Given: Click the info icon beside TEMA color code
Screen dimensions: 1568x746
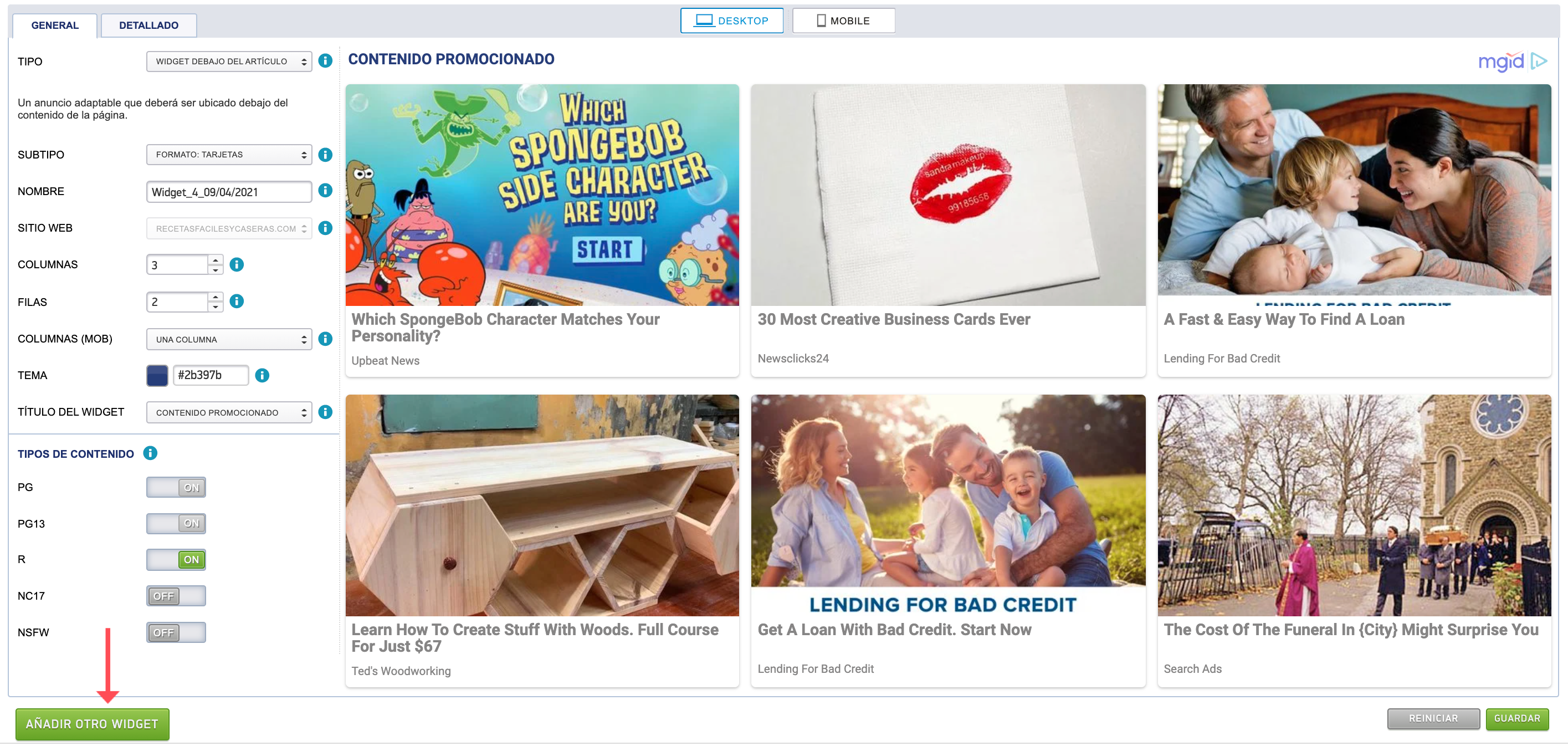Looking at the screenshot, I should coord(262,375).
